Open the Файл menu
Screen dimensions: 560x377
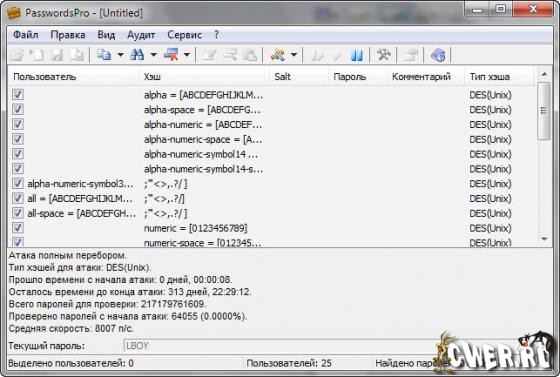(26, 35)
